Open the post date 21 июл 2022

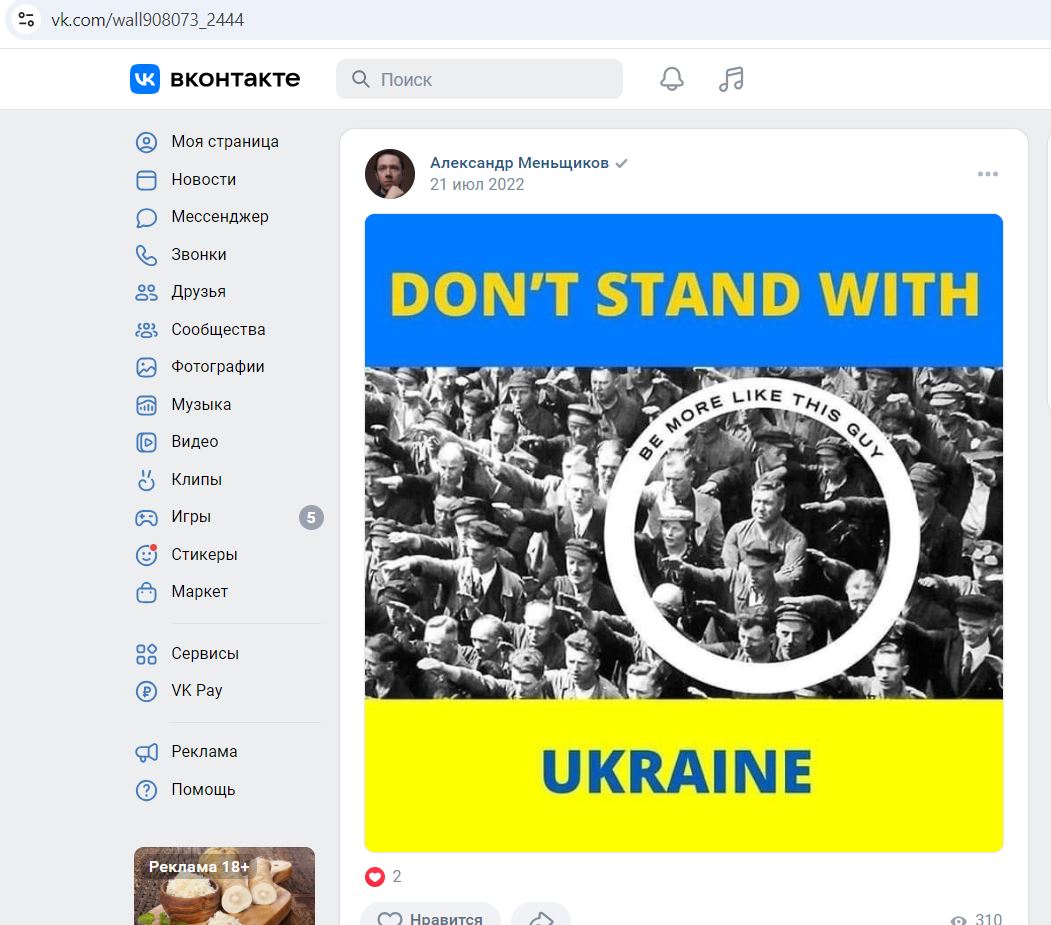click(x=477, y=184)
